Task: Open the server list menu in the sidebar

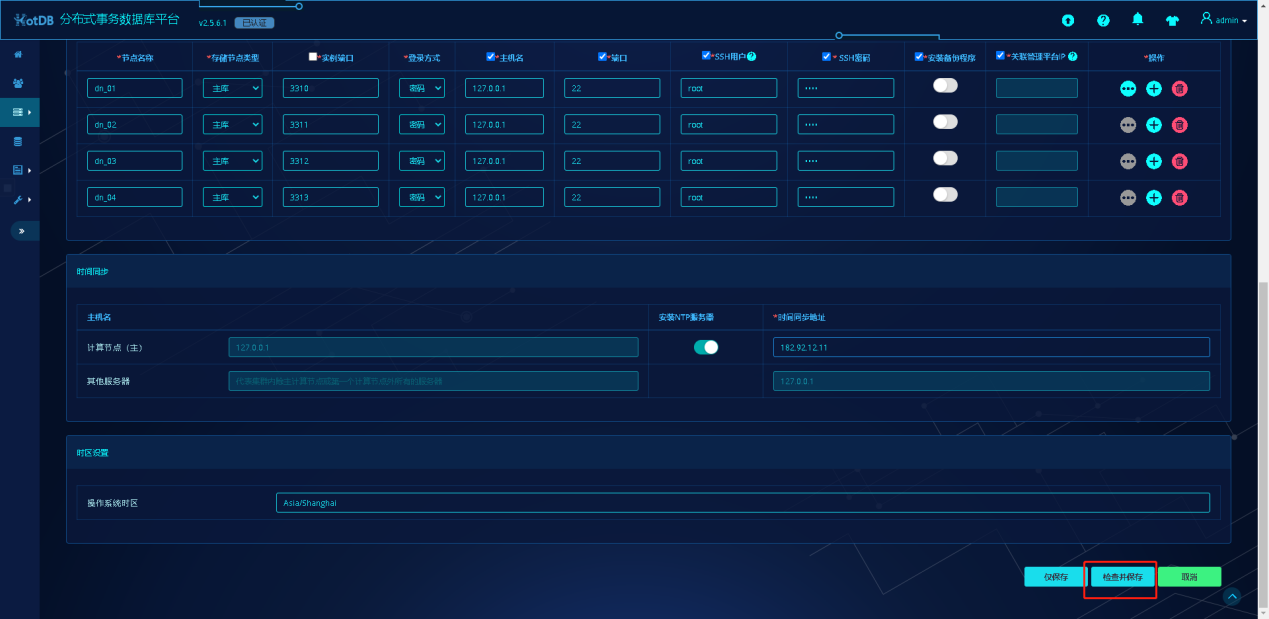Action: [x=21, y=112]
